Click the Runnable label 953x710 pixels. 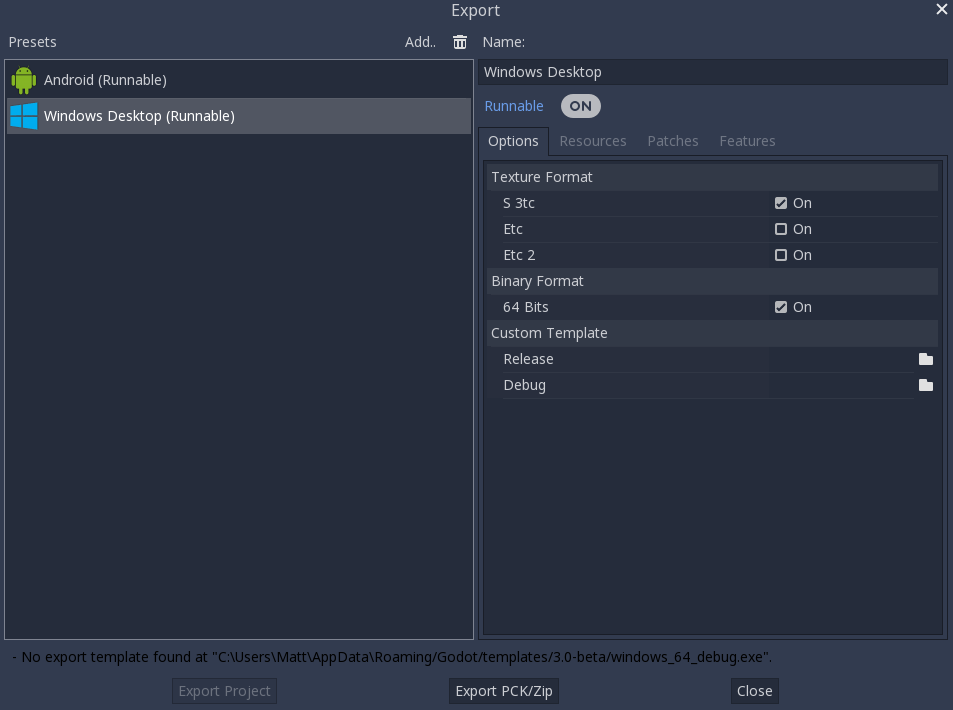pyautogui.click(x=514, y=106)
